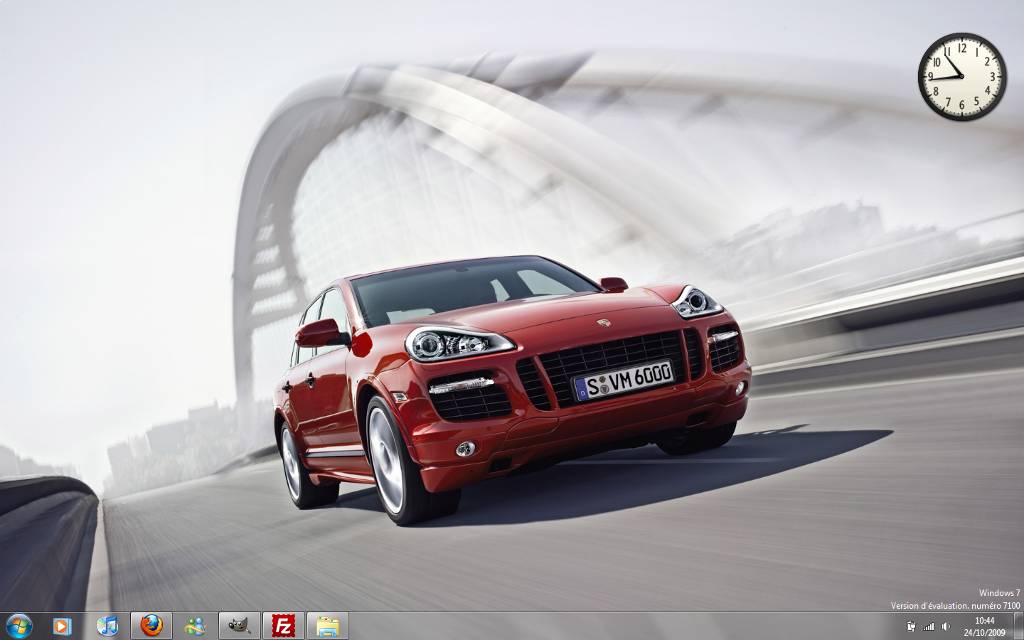1024x640 pixels.
Task: Switch to the Firefox taskbar button
Action: [x=152, y=626]
